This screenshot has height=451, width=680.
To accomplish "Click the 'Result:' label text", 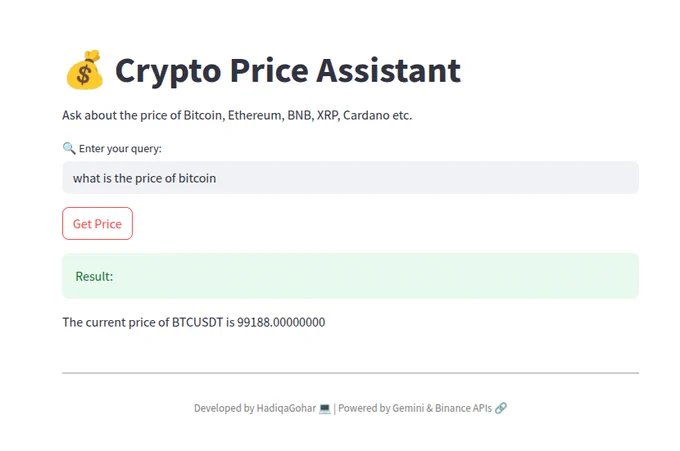I will pyautogui.click(x=94, y=276).
